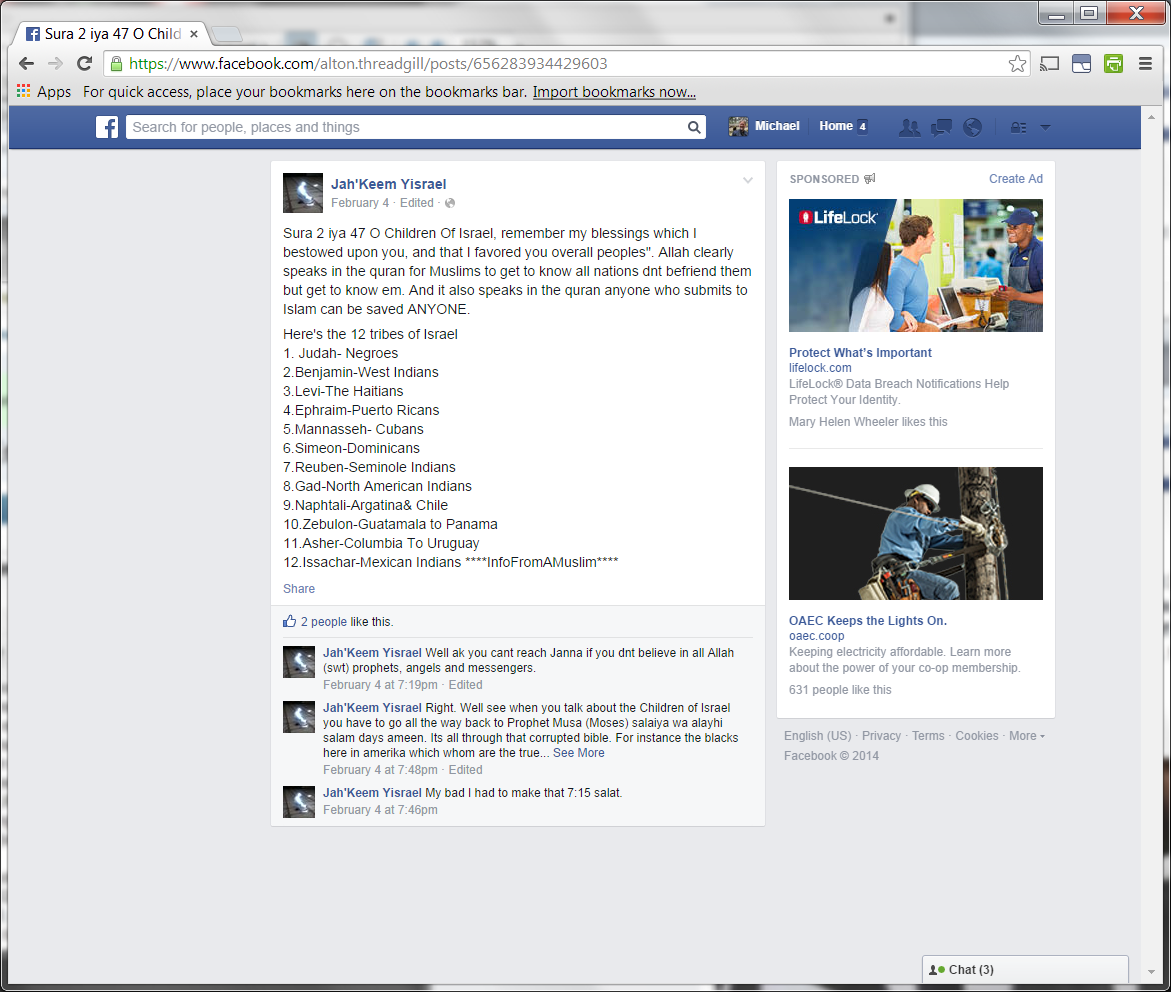The height and width of the screenshot is (992, 1171).
Task: Click the thumbs-up like icon
Action: click(x=290, y=621)
